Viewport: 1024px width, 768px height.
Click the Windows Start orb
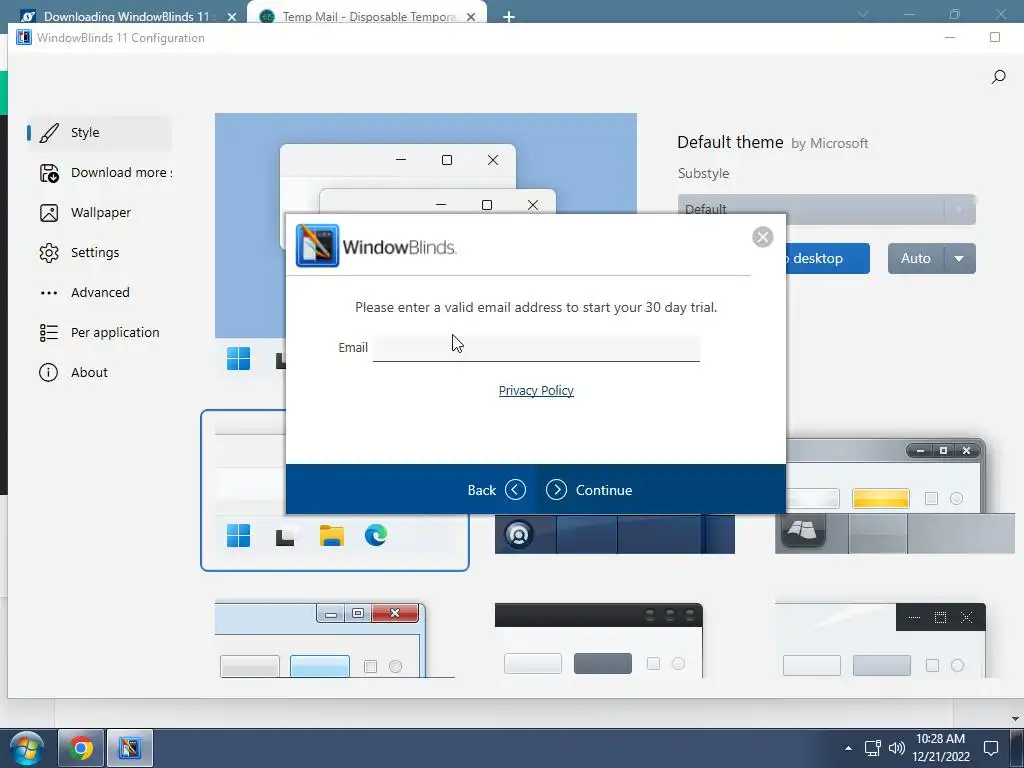[26, 748]
